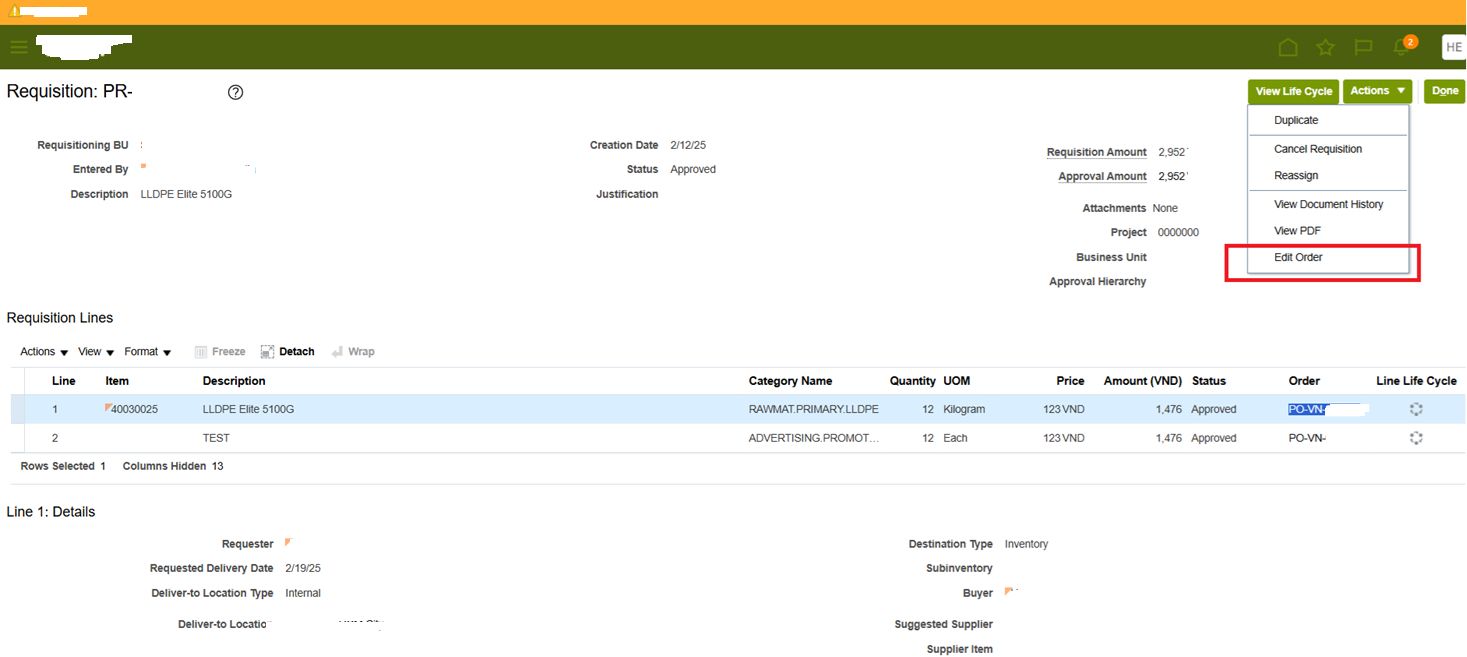Click Destination Type value Inventory
The height and width of the screenshot is (657, 1467).
point(1026,544)
